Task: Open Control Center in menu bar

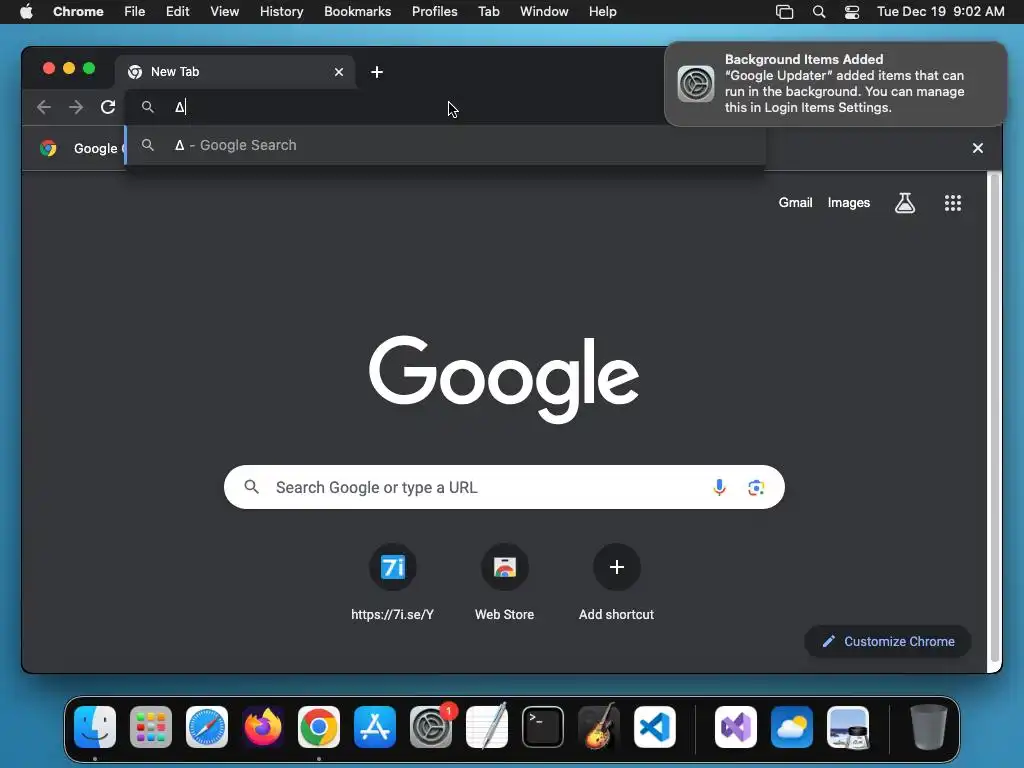Action: click(852, 12)
